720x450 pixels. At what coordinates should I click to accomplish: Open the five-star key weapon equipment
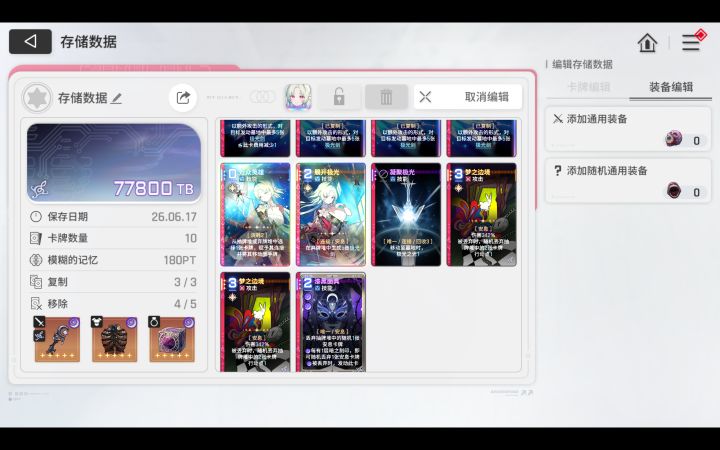coord(57,339)
